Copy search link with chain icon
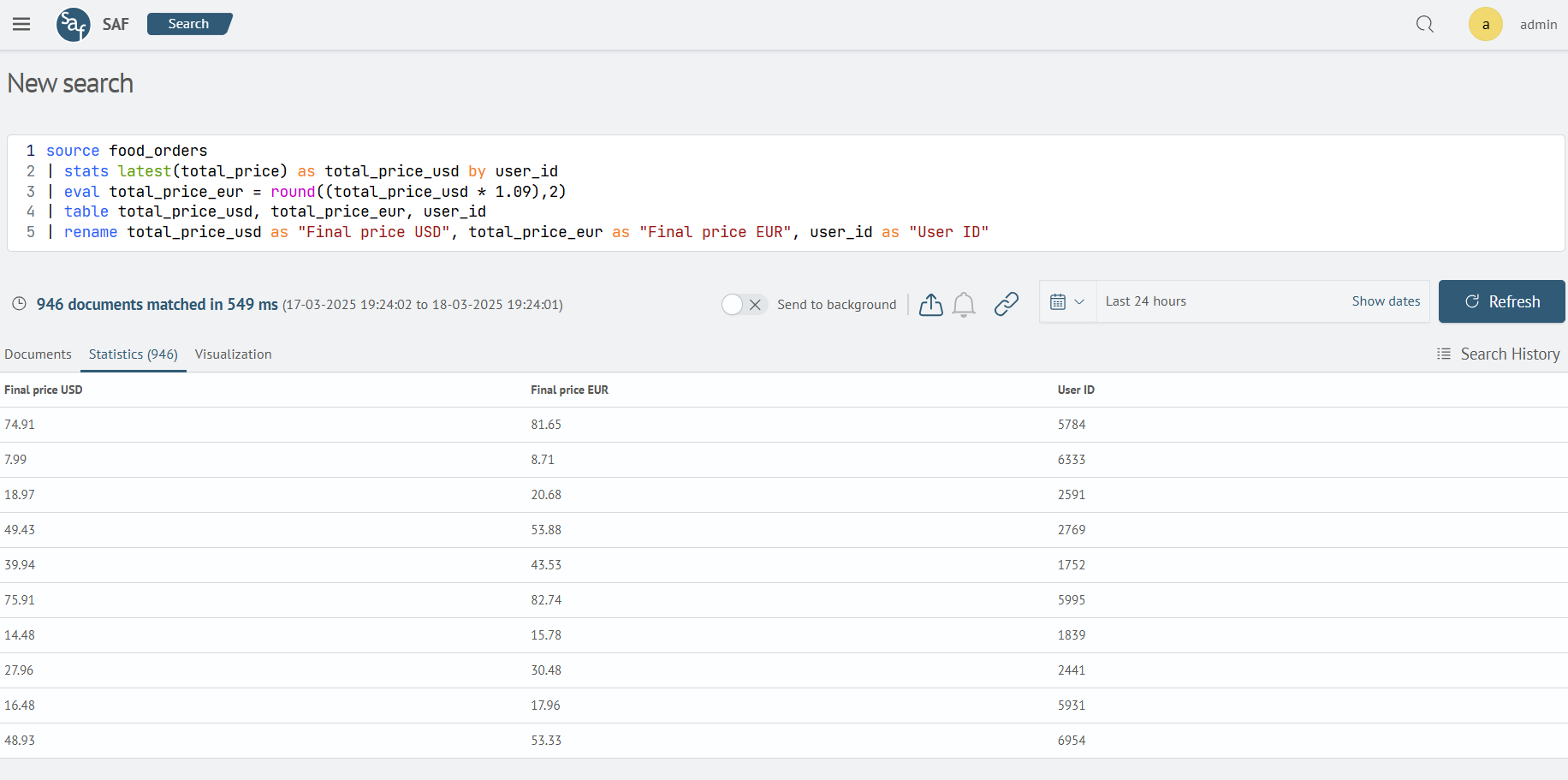 coord(1007,304)
